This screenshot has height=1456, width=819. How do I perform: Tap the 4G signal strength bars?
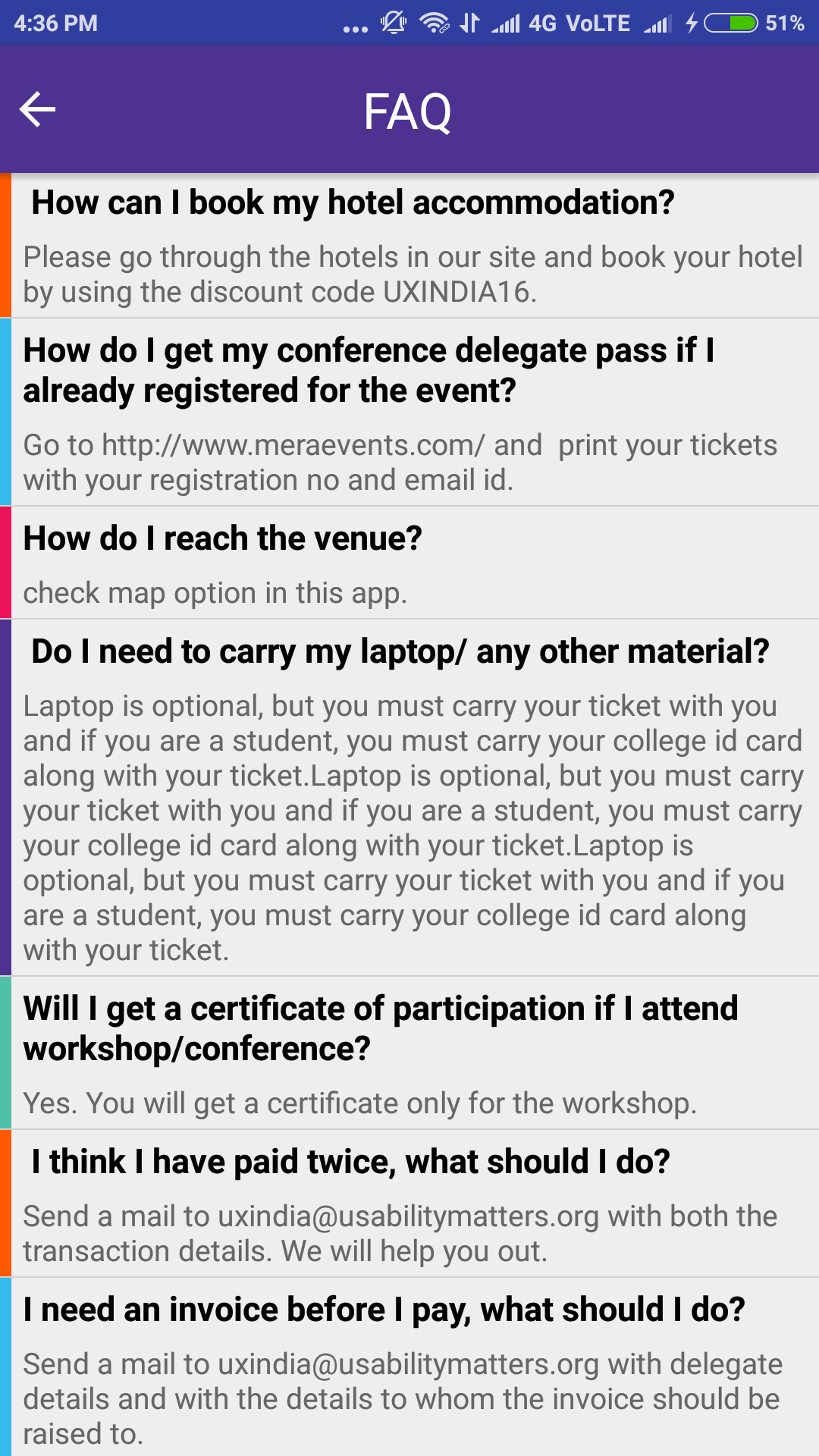506,24
